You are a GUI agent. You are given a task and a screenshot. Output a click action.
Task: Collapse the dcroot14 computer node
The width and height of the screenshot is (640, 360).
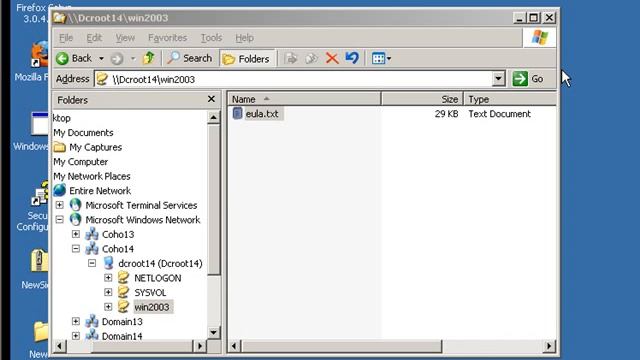[92, 263]
